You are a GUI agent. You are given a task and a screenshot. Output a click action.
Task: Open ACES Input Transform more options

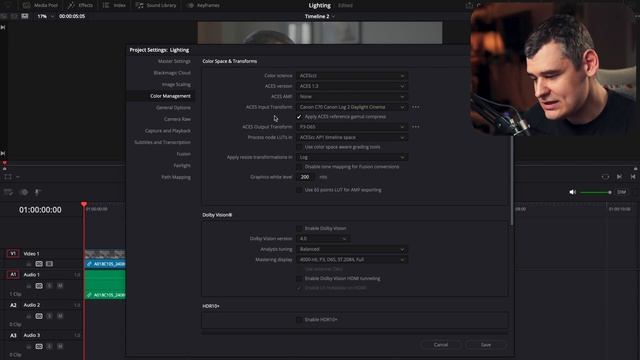tap(416, 107)
